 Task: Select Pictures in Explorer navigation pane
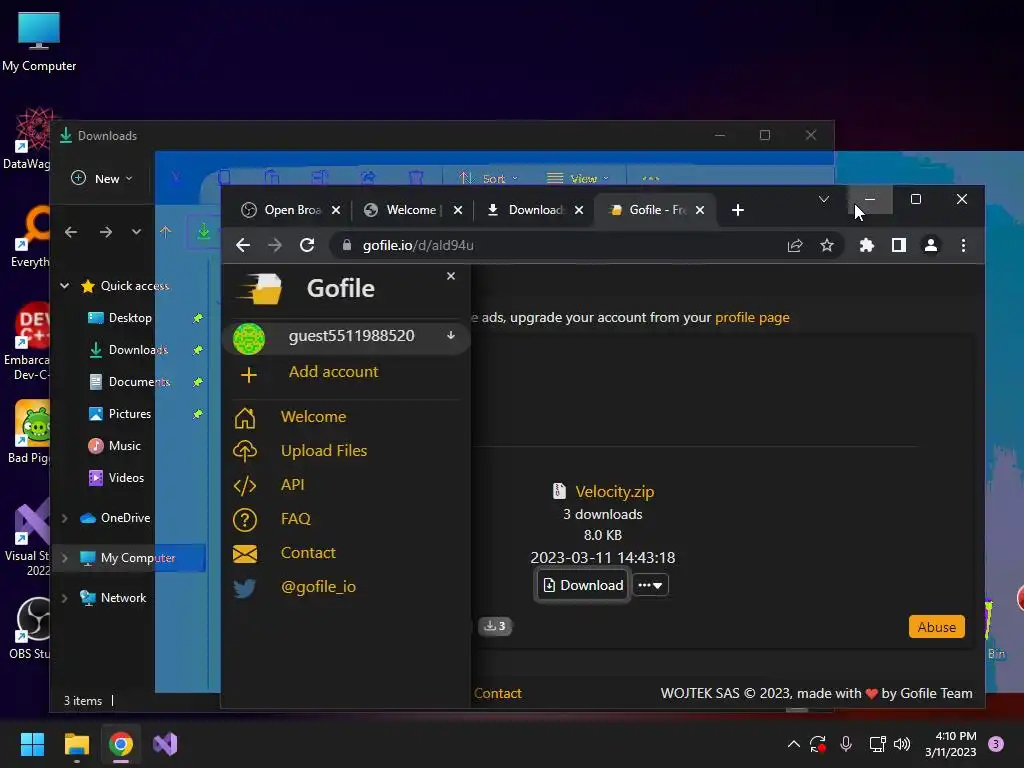(129, 414)
